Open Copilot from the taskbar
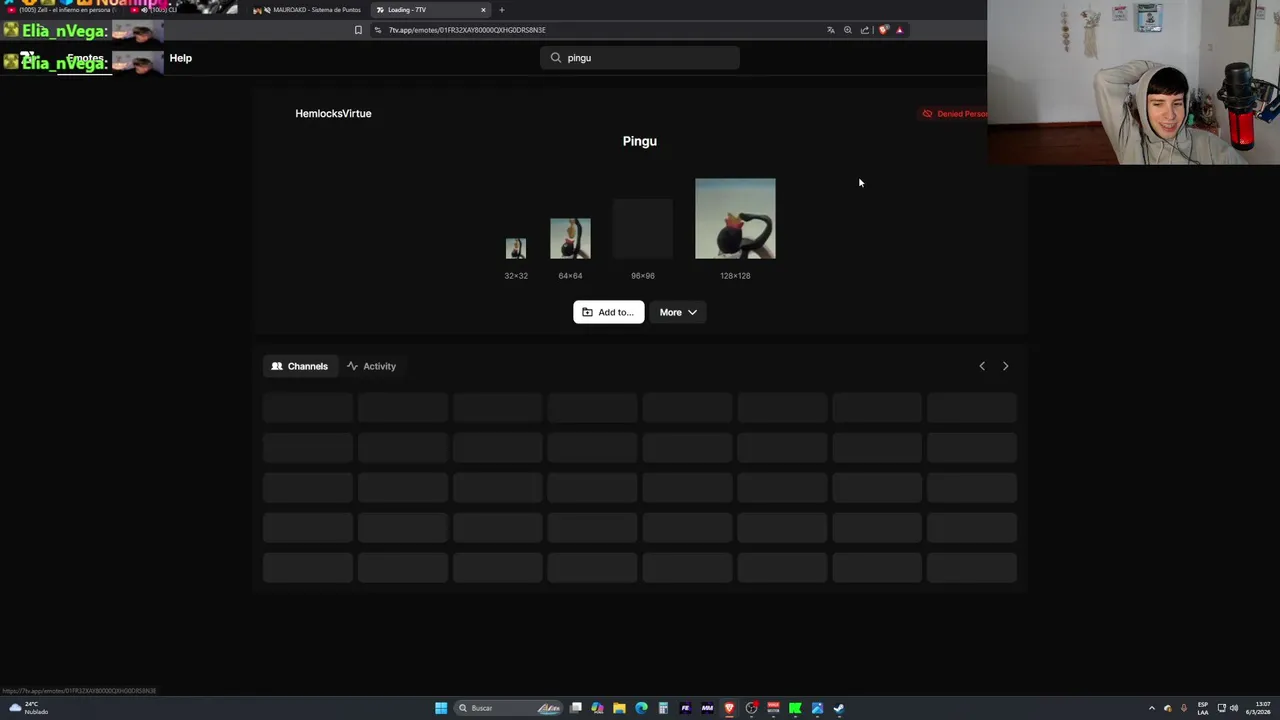The width and height of the screenshot is (1280, 720). point(597,708)
